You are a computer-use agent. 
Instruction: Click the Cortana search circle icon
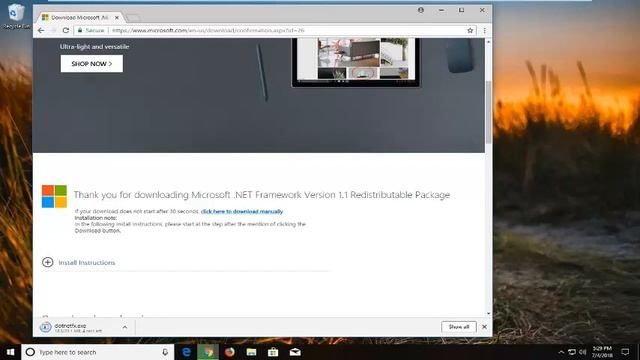(x=30, y=352)
